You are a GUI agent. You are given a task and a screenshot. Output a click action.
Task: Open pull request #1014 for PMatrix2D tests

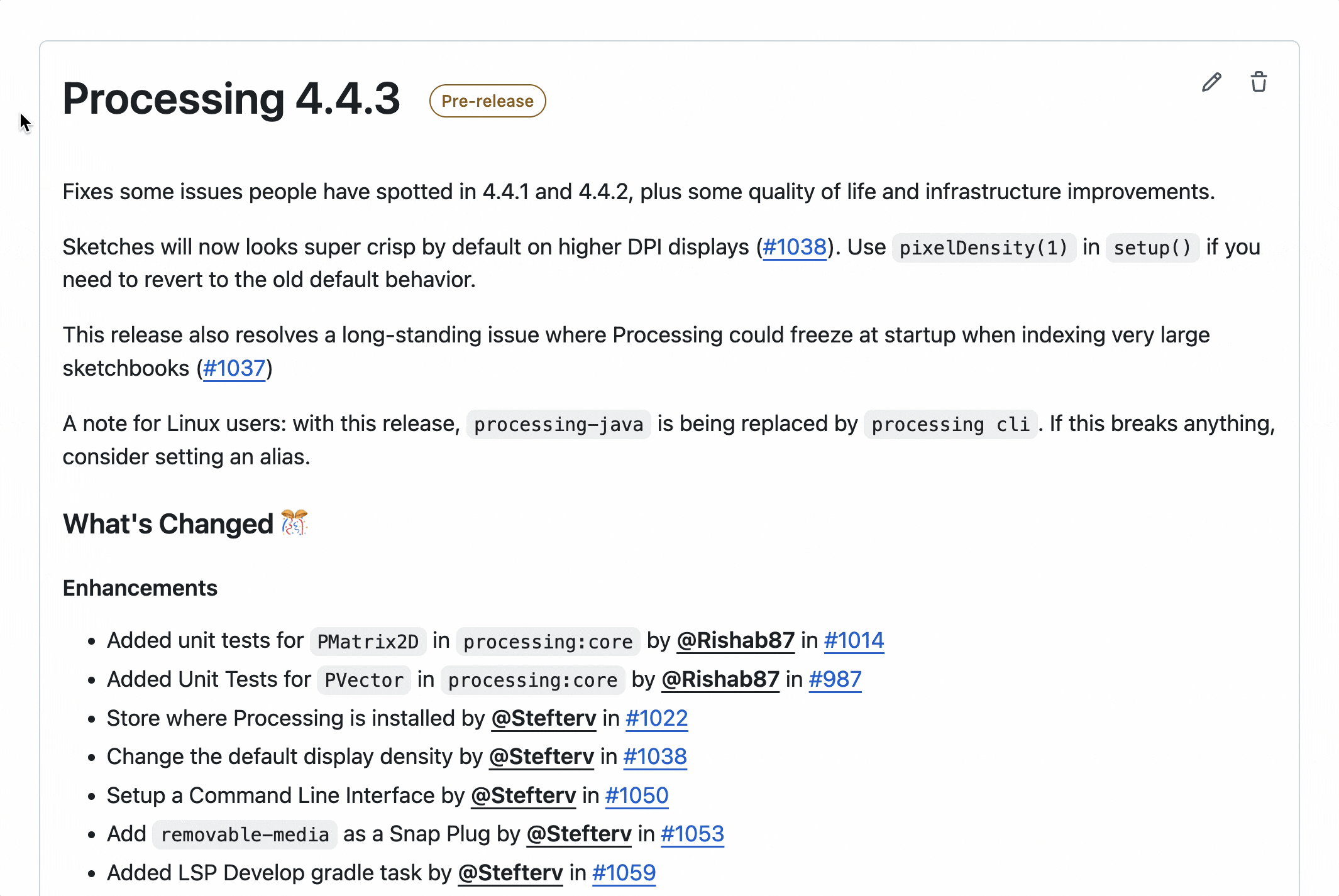click(x=854, y=640)
